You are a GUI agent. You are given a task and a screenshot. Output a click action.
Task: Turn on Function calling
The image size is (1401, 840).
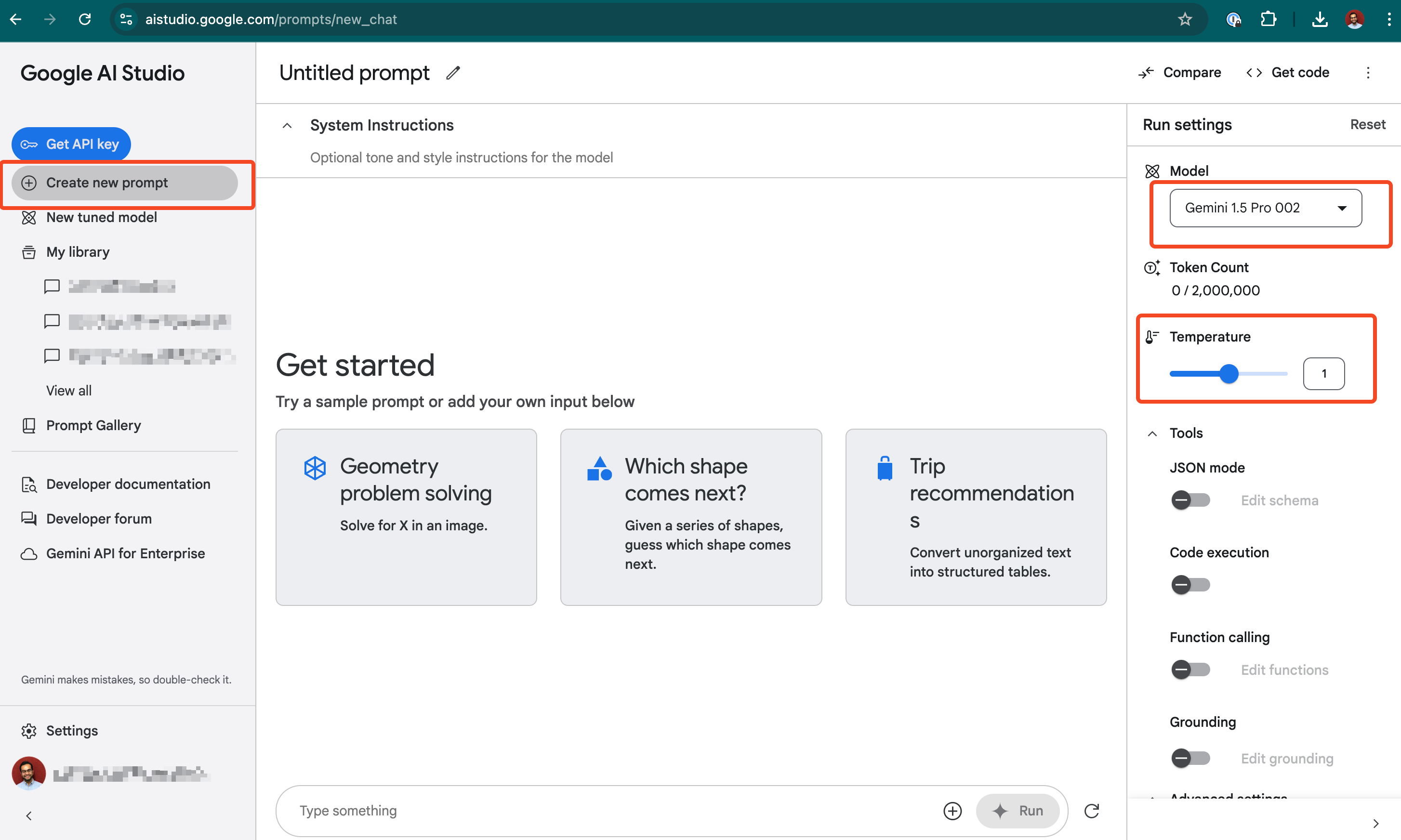click(x=1190, y=669)
